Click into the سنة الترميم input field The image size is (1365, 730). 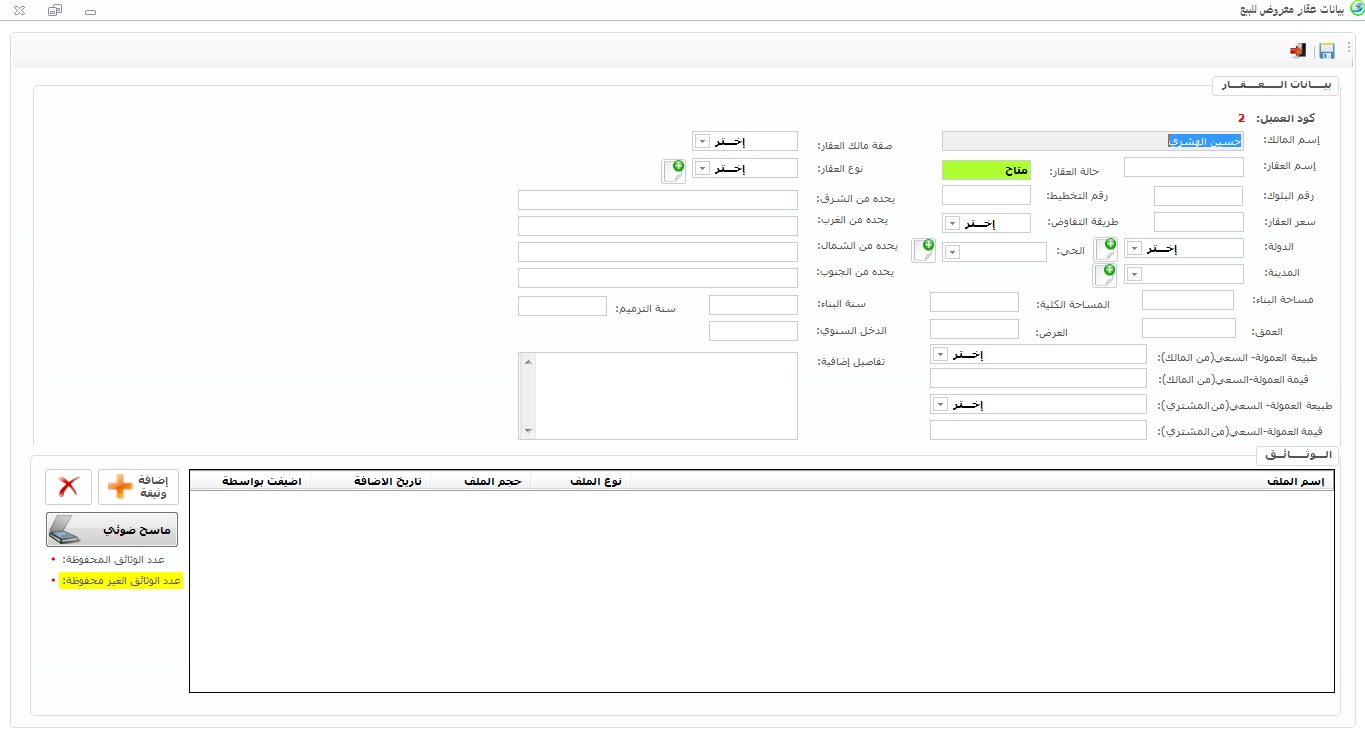(x=562, y=306)
